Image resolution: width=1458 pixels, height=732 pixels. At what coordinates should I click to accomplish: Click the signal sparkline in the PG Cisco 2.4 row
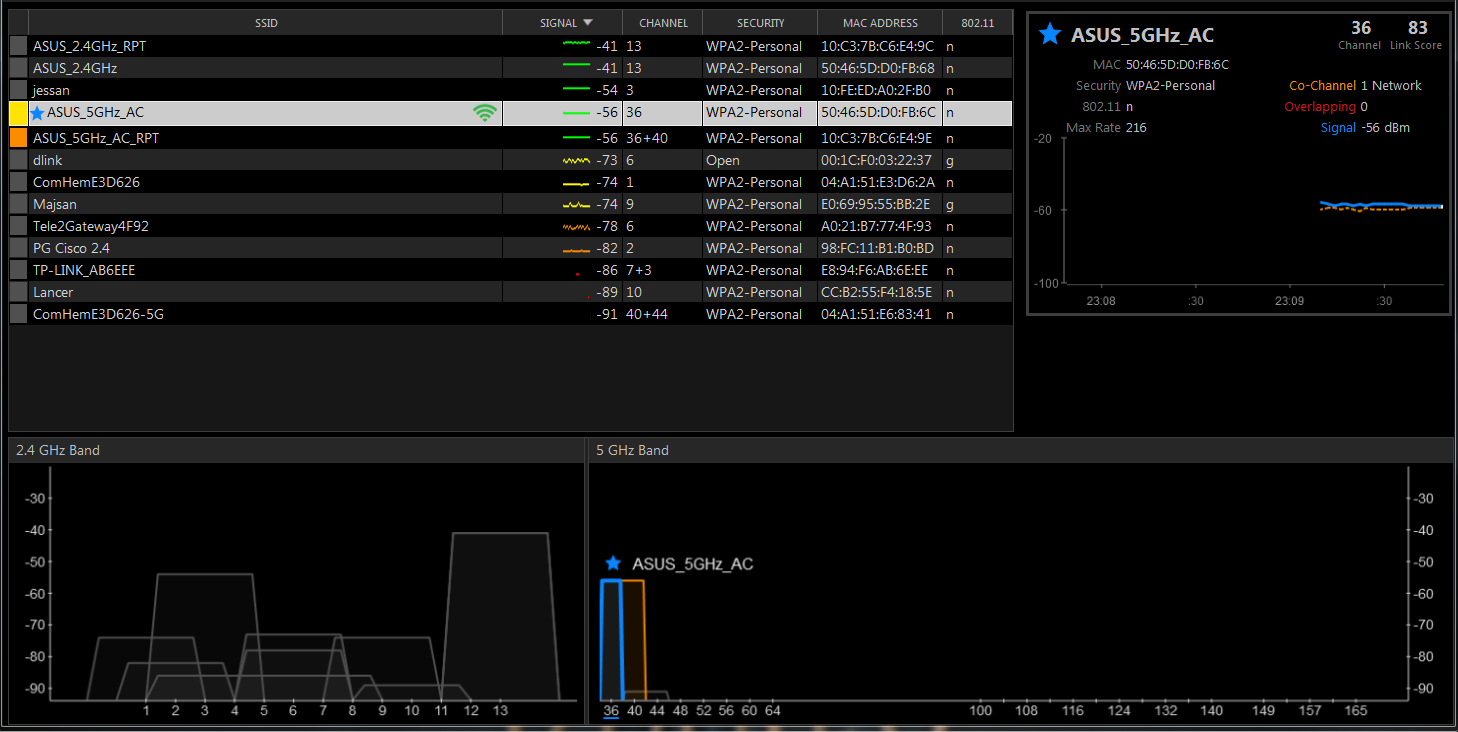point(577,249)
